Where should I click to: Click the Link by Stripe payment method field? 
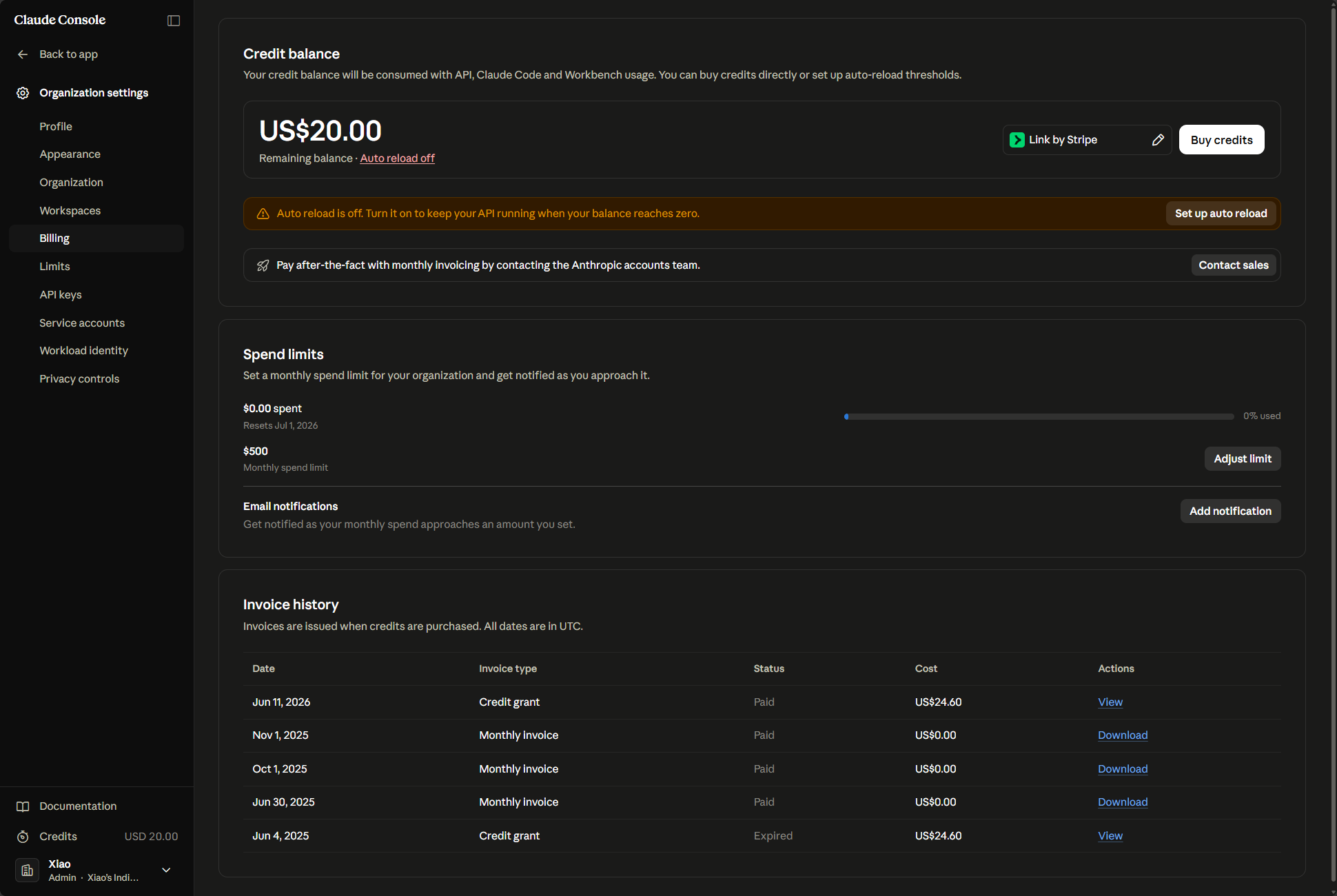tap(1087, 140)
